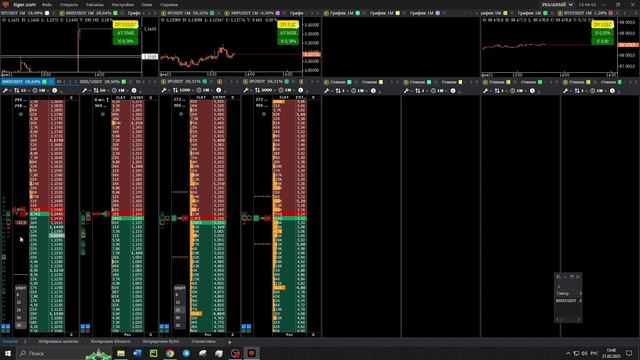Open the Справка menu
This screenshot has width=640, height=360.
pos(169,5)
